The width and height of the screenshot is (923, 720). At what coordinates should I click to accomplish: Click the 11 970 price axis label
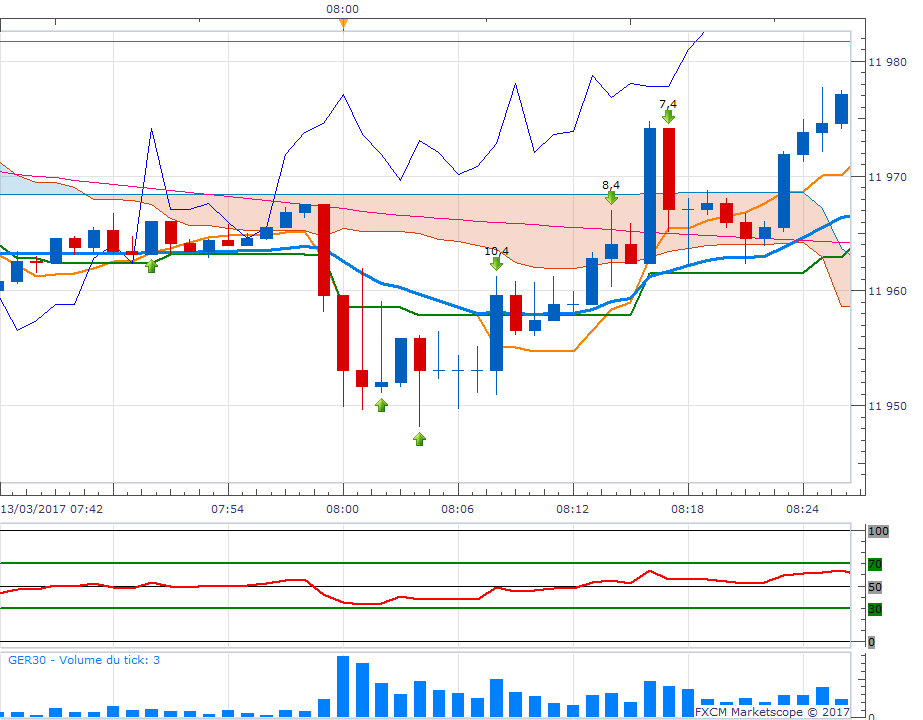pyautogui.click(x=887, y=177)
